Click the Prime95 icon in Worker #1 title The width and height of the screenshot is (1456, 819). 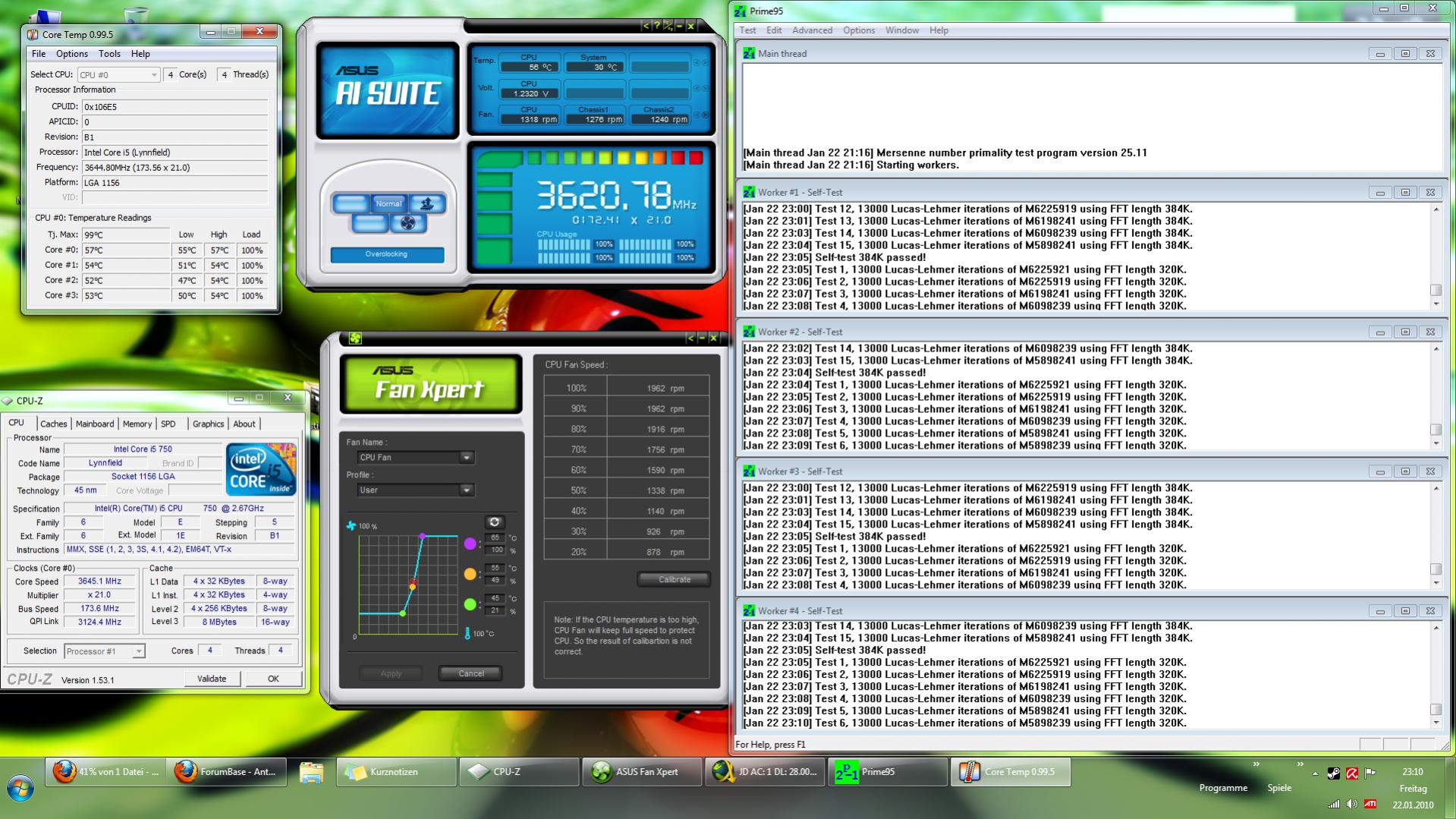click(x=749, y=192)
